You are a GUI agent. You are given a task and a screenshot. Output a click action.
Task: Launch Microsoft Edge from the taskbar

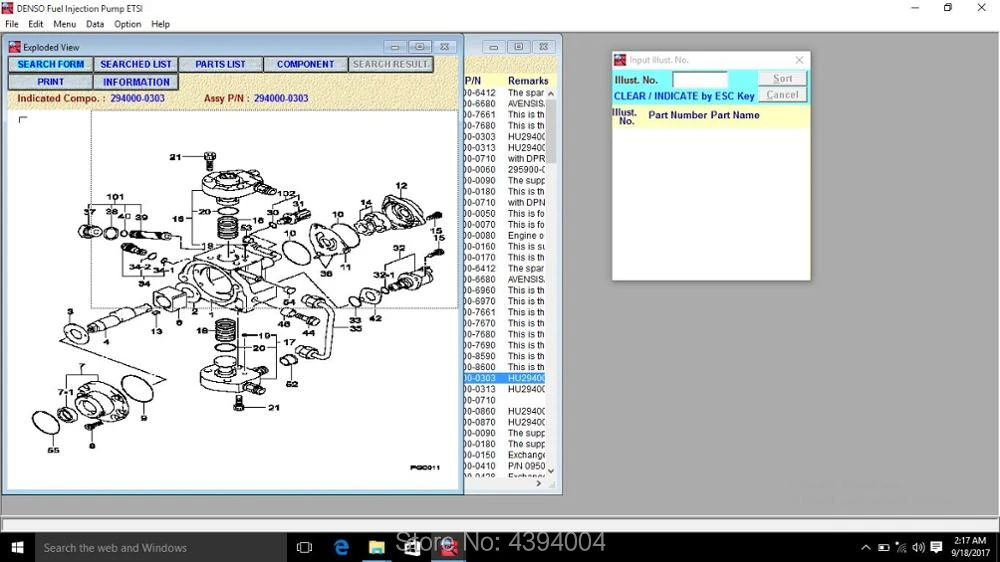tap(341, 547)
